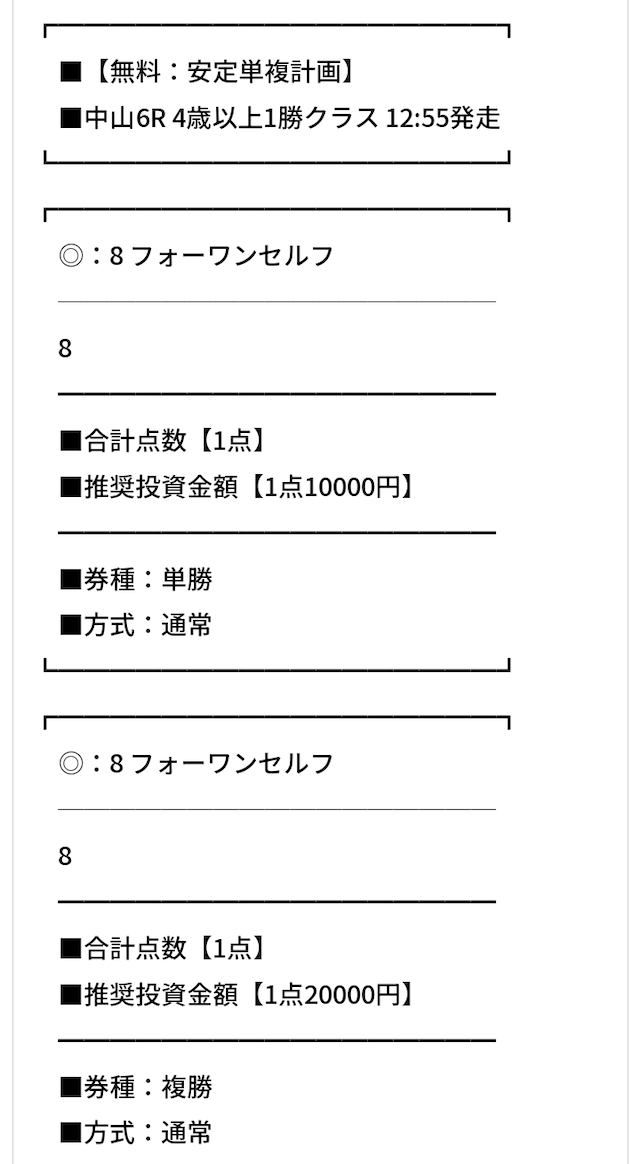This screenshot has width=640, height=1164.
Task: Click the black square before 【無料
Action: [71, 72]
